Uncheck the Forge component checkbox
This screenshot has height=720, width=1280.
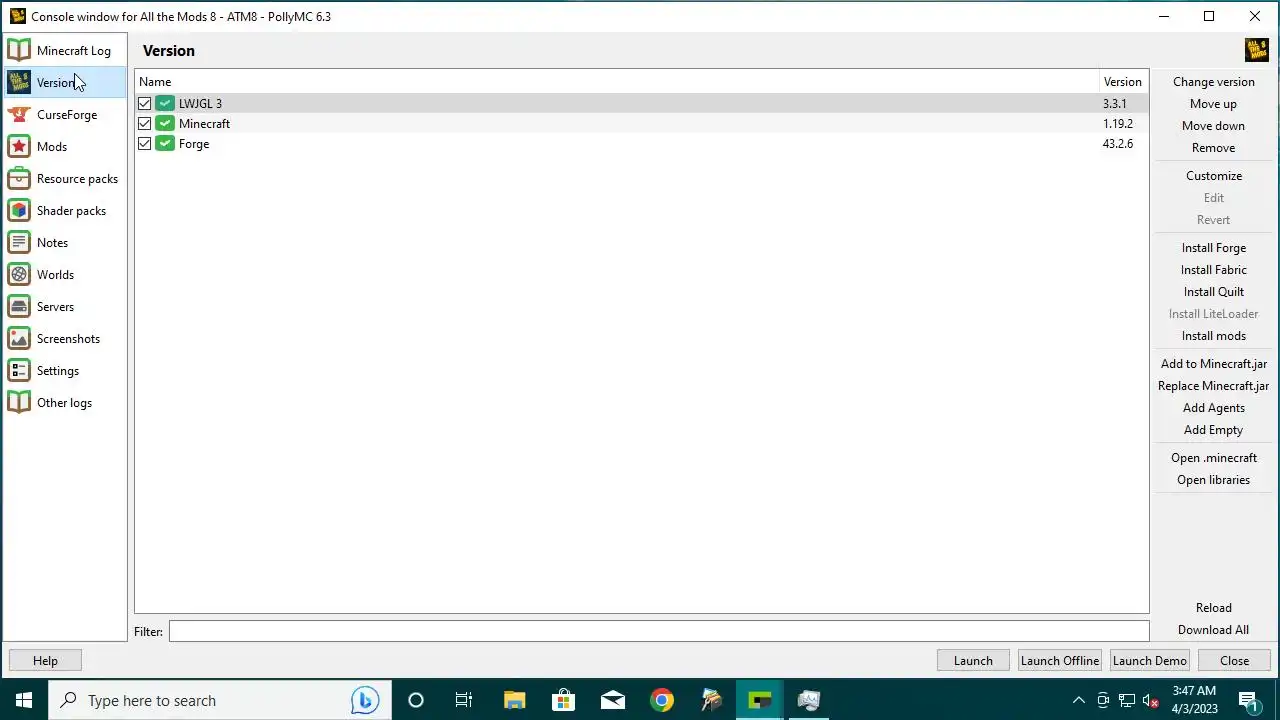pyautogui.click(x=145, y=144)
